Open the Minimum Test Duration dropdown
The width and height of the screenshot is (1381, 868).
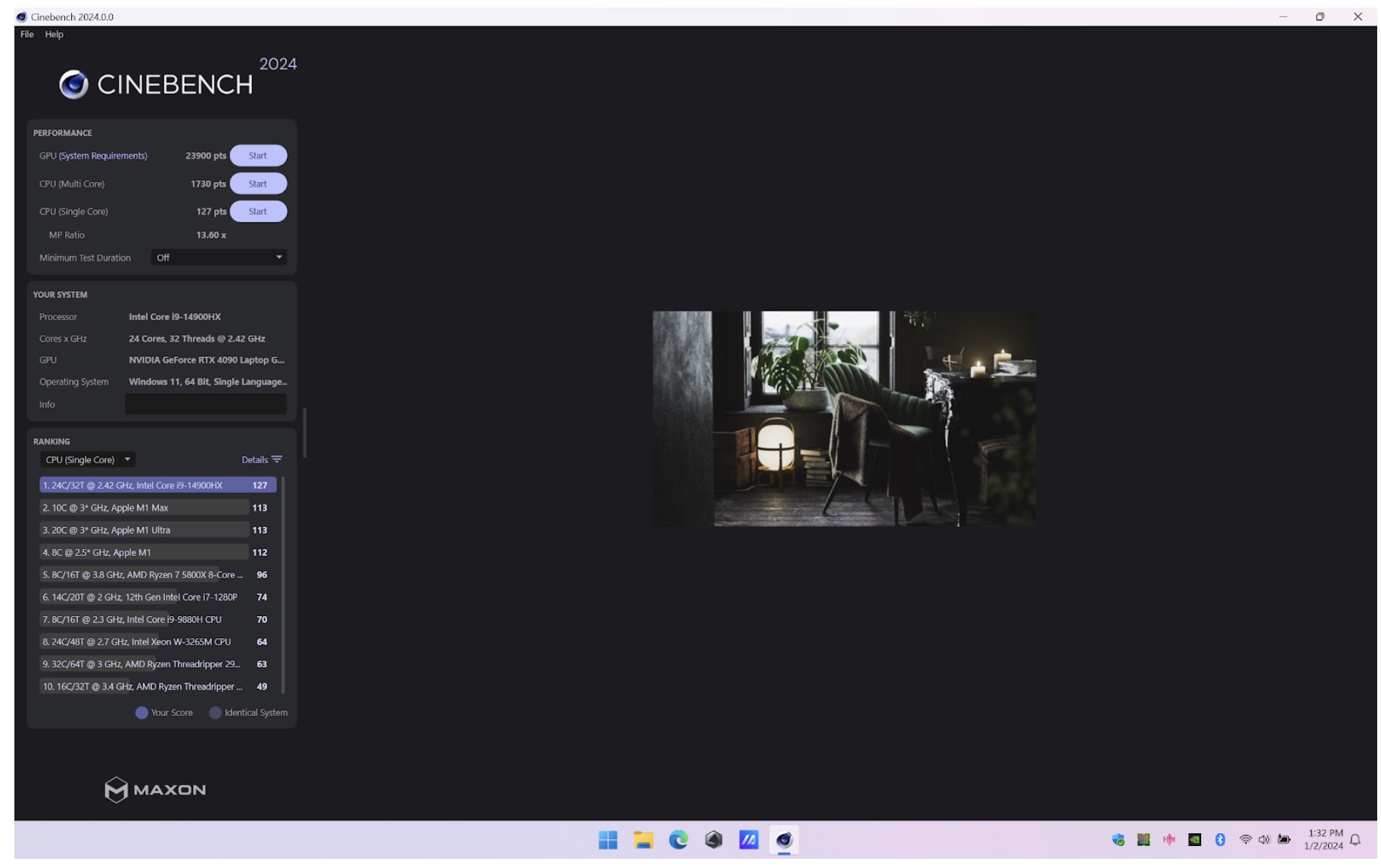(x=219, y=258)
